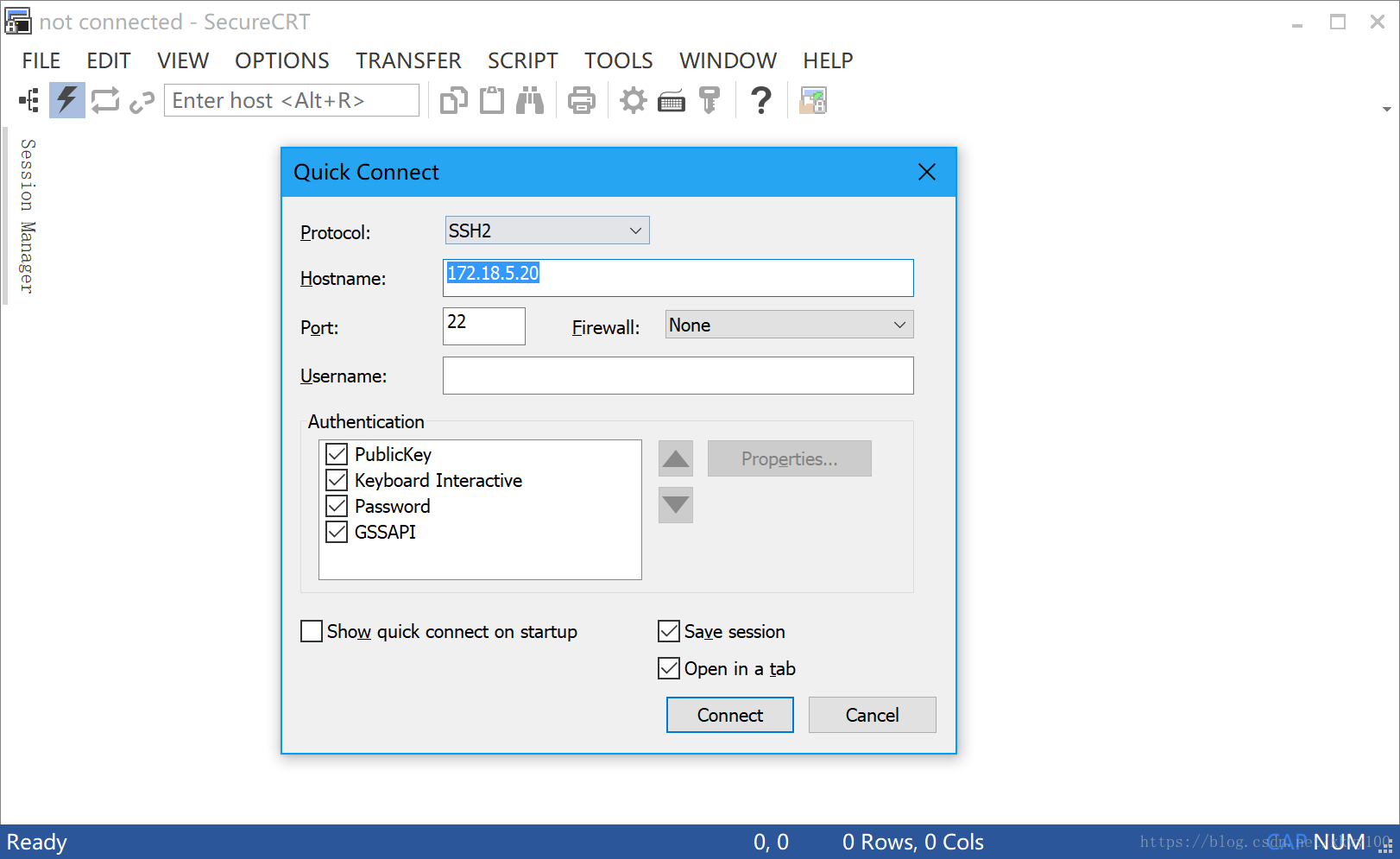Open the OPTIONS menu
The height and width of the screenshot is (859, 1400).
(282, 60)
